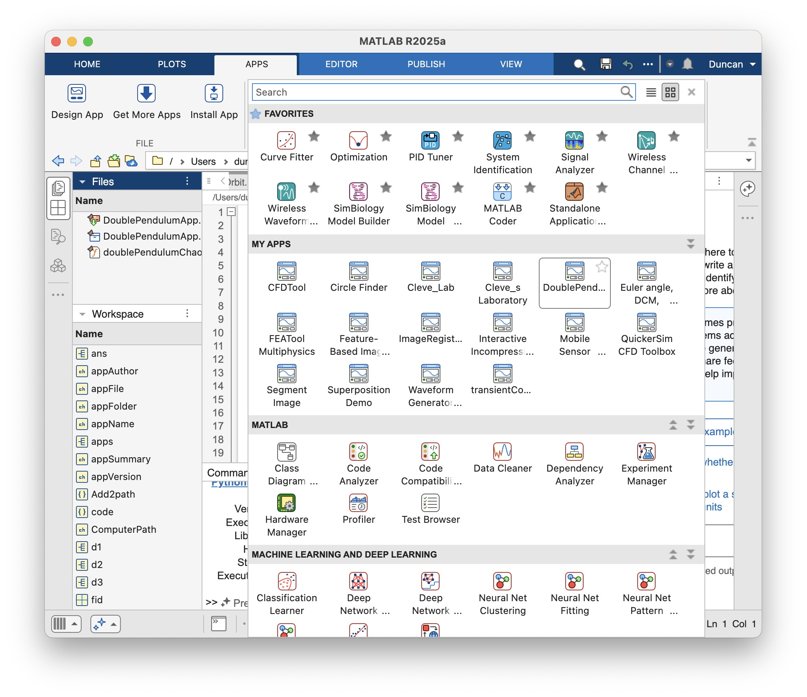Image resolution: width=807 pixels, height=697 pixels.
Task: Switch to EDITOR tab
Action: [341, 64]
